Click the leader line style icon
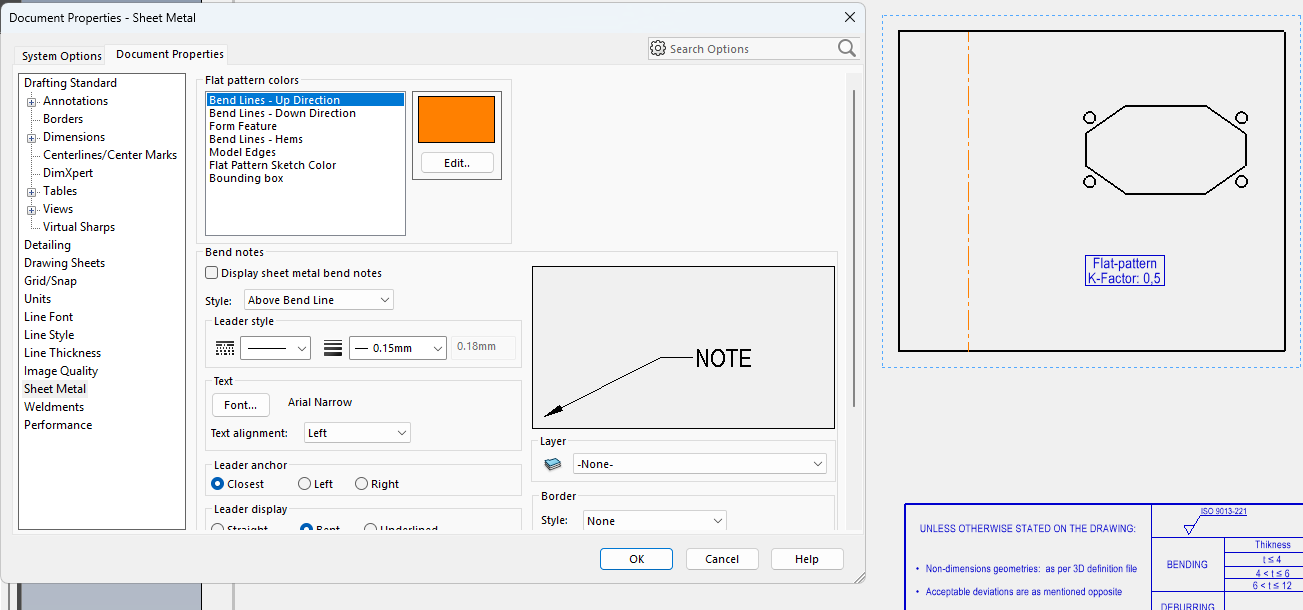 click(x=225, y=348)
